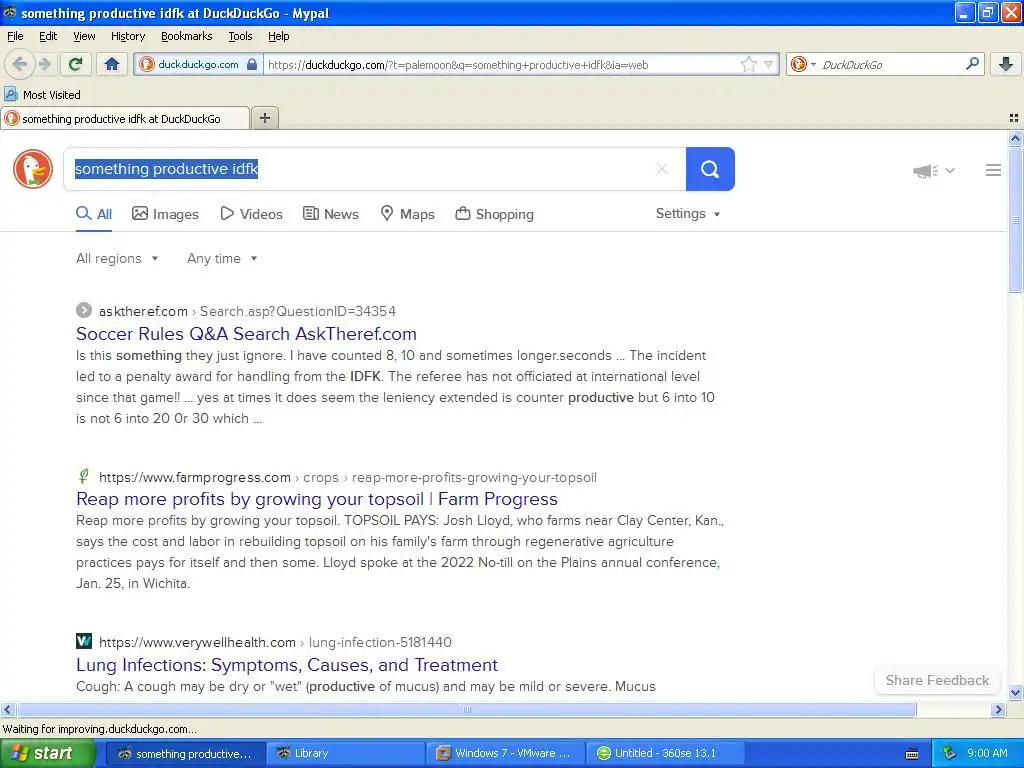Expand the All regions filter
This screenshot has width=1024, height=768.
pyautogui.click(x=117, y=259)
